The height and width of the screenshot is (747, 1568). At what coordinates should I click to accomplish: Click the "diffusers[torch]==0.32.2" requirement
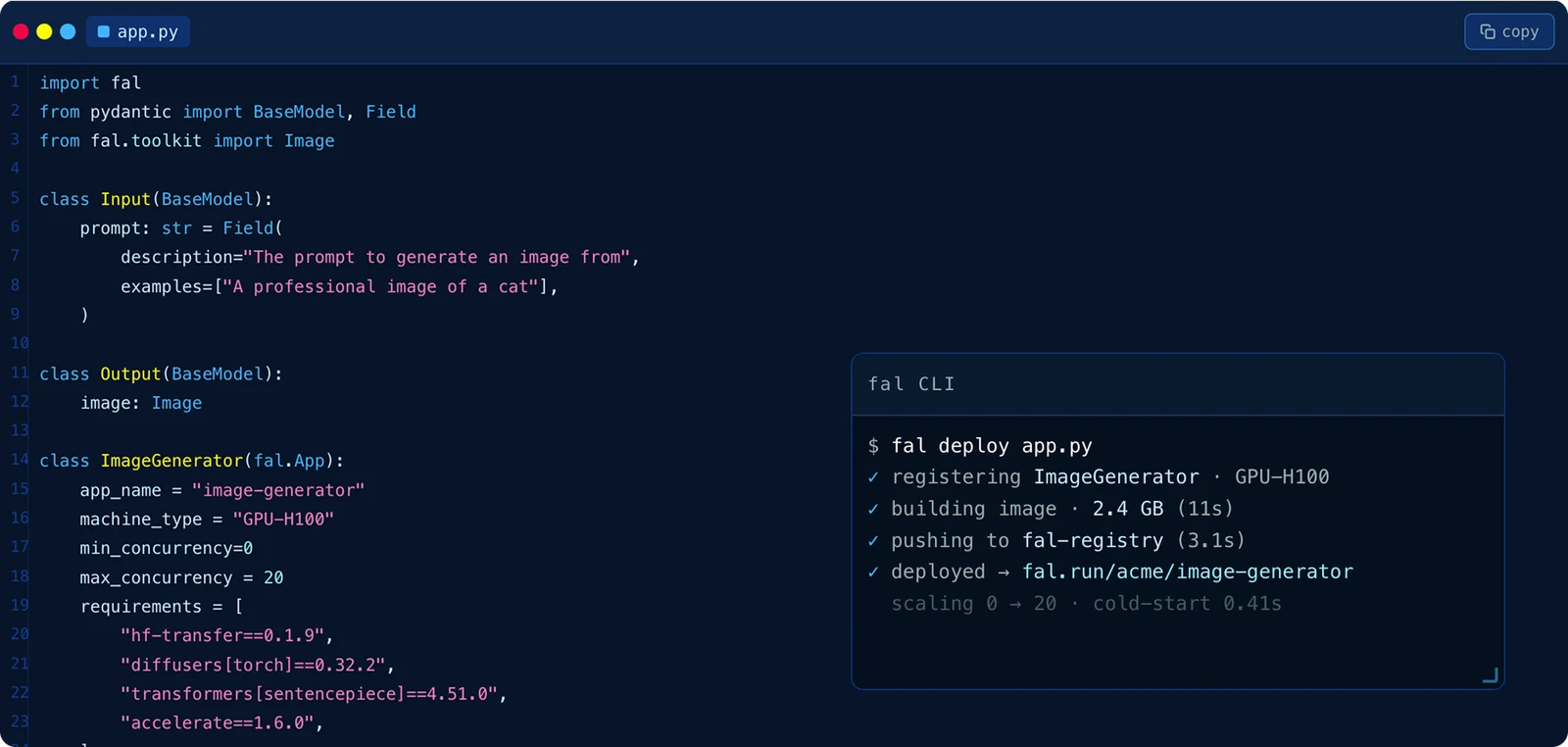[253, 665]
